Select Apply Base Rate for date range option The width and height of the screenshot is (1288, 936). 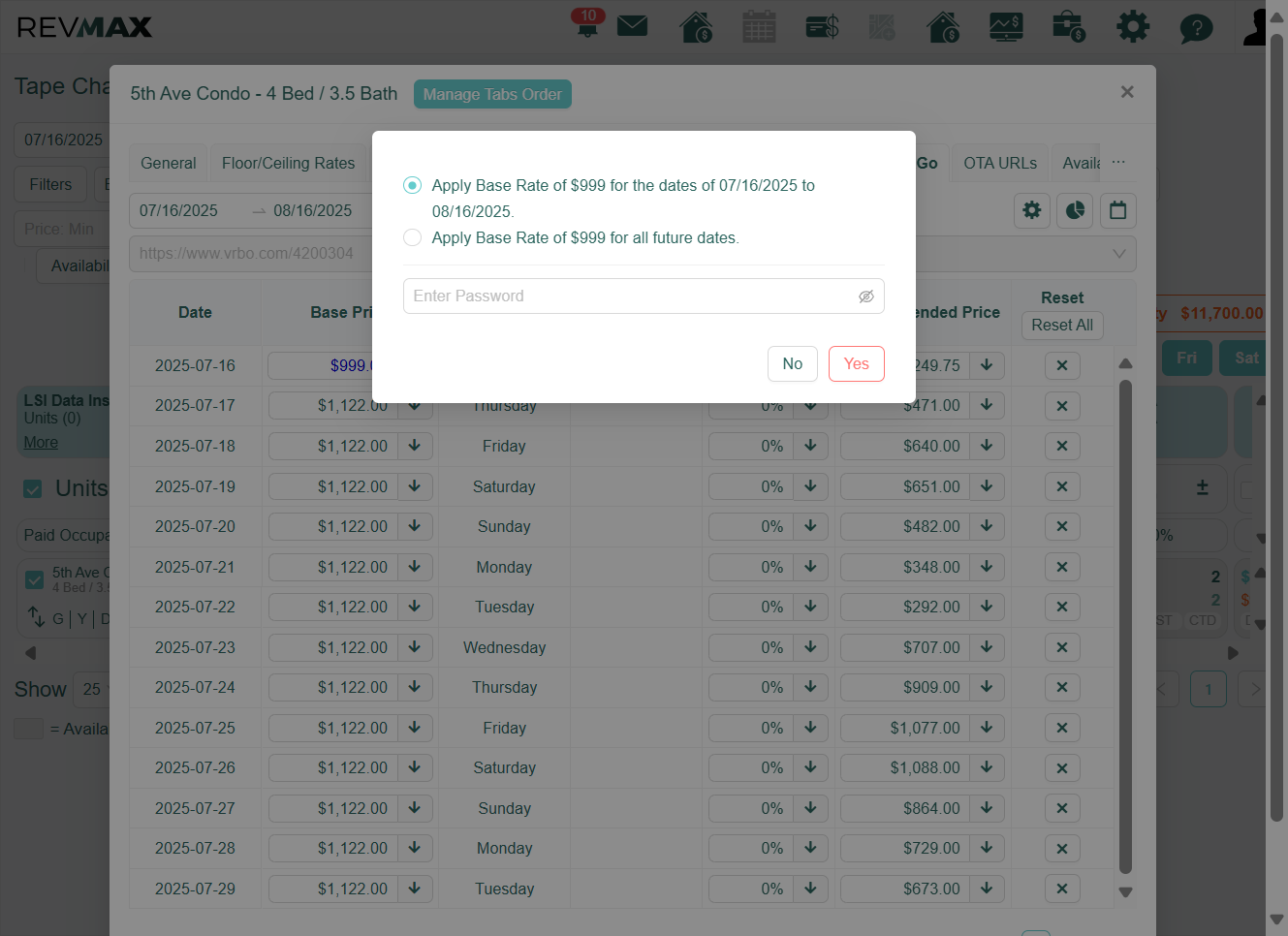tap(413, 185)
